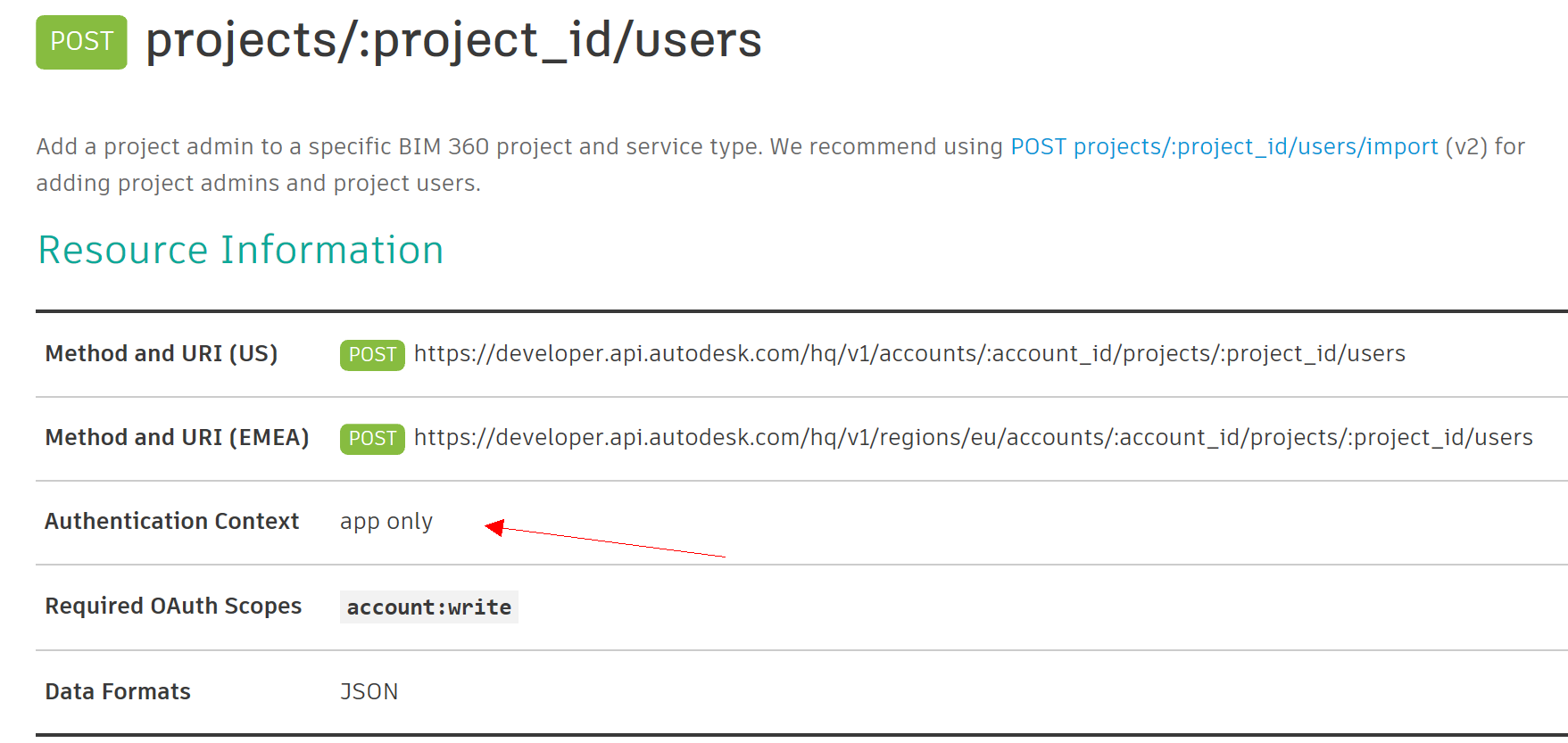Select the JSON data format value
The height and width of the screenshot is (743, 1568).
(369, 692)
